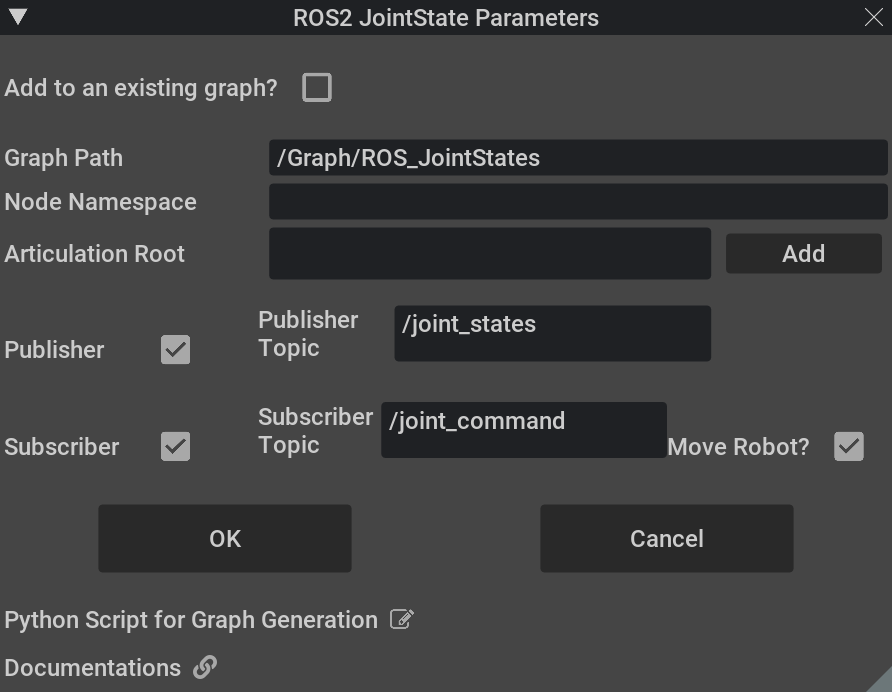The width and height of the screenshot is (892, 692).
Task: Open the Python script edit icon
Action: tap(402, 619)
